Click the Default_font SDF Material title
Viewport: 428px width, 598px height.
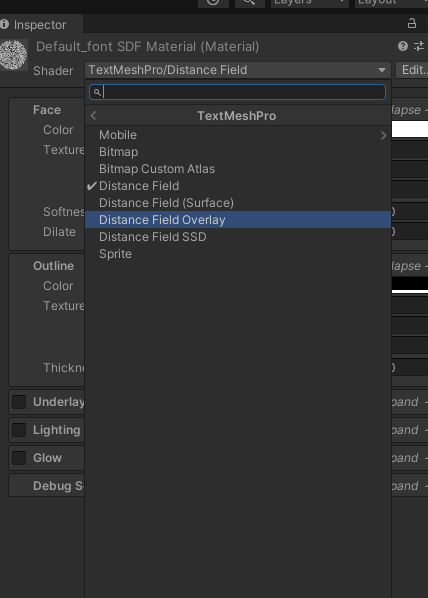(x=148, y=47)
